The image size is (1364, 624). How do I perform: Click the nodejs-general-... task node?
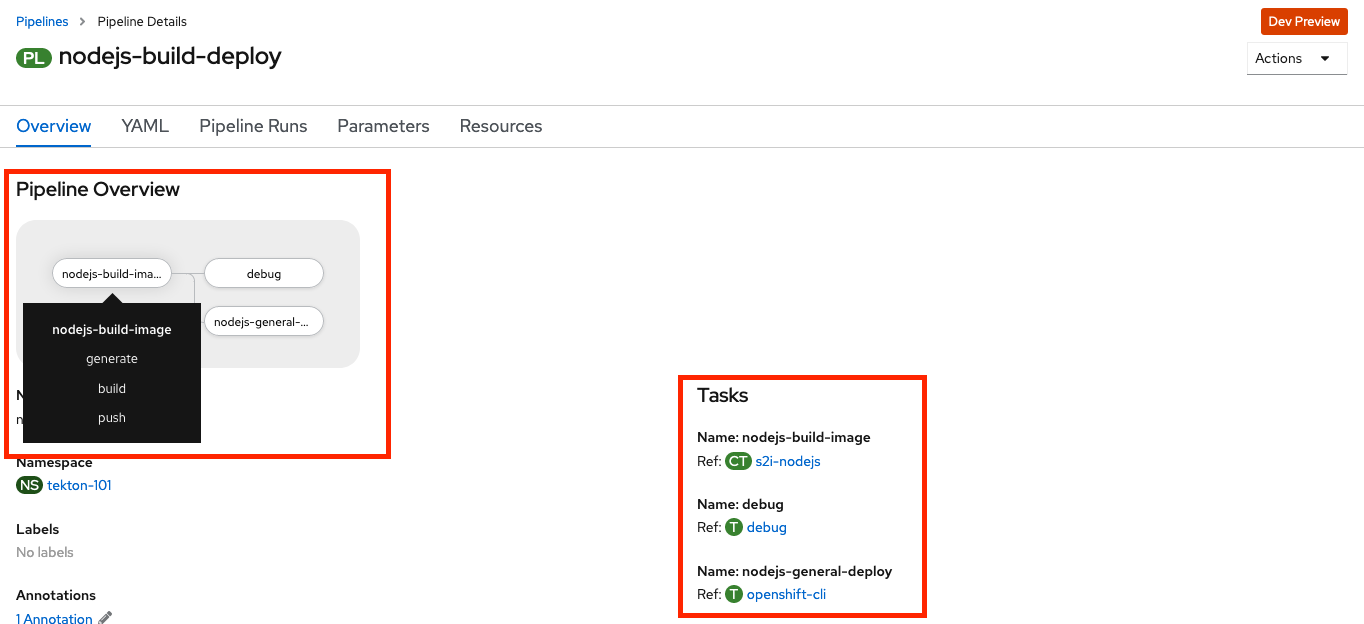pos(264,321)
